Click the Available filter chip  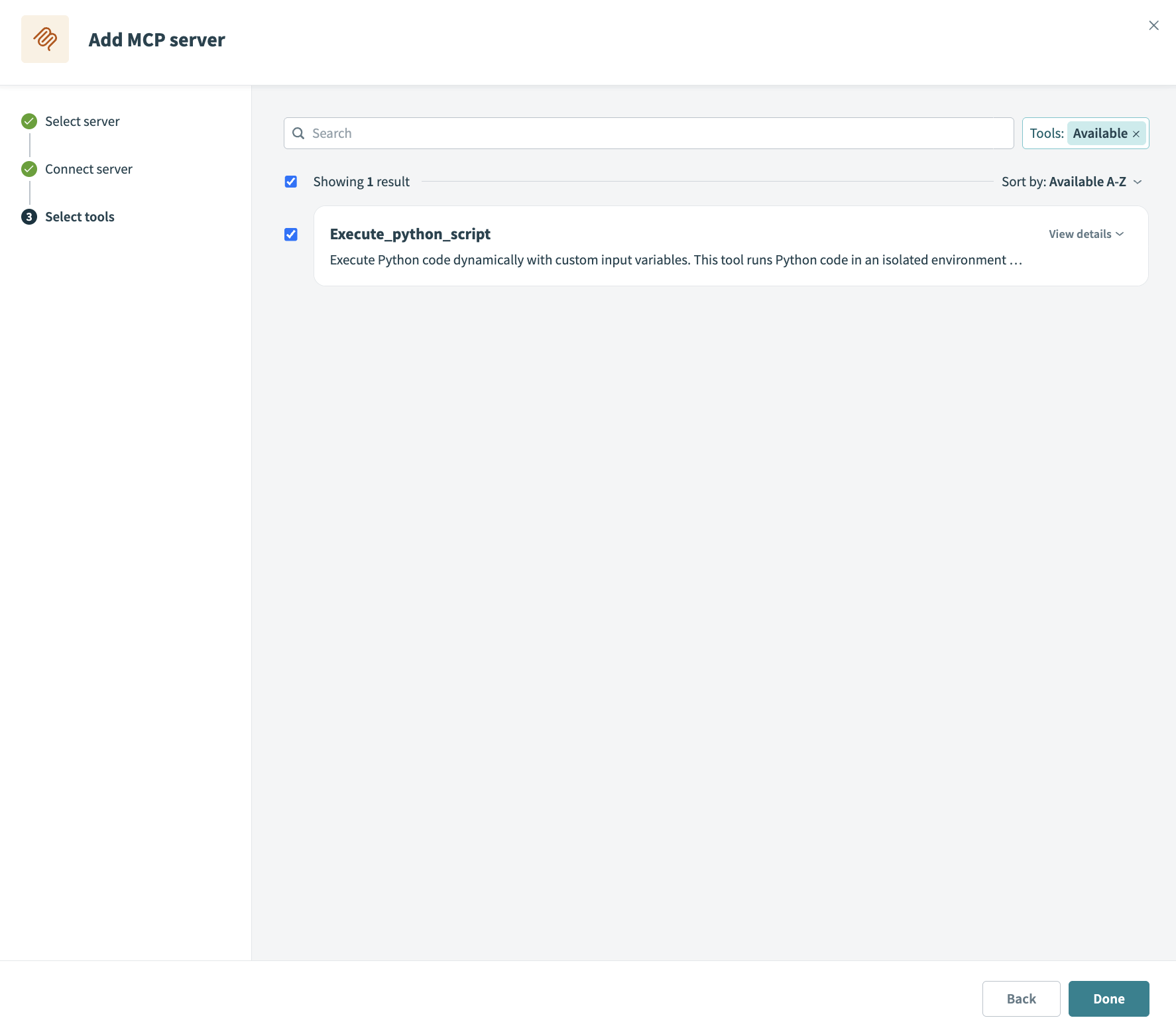click(1102, 133)
